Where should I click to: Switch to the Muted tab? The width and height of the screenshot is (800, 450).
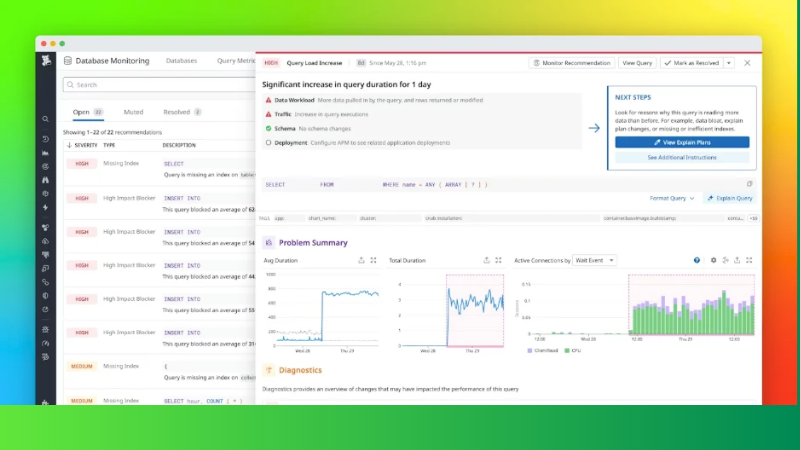click(133, 112)
